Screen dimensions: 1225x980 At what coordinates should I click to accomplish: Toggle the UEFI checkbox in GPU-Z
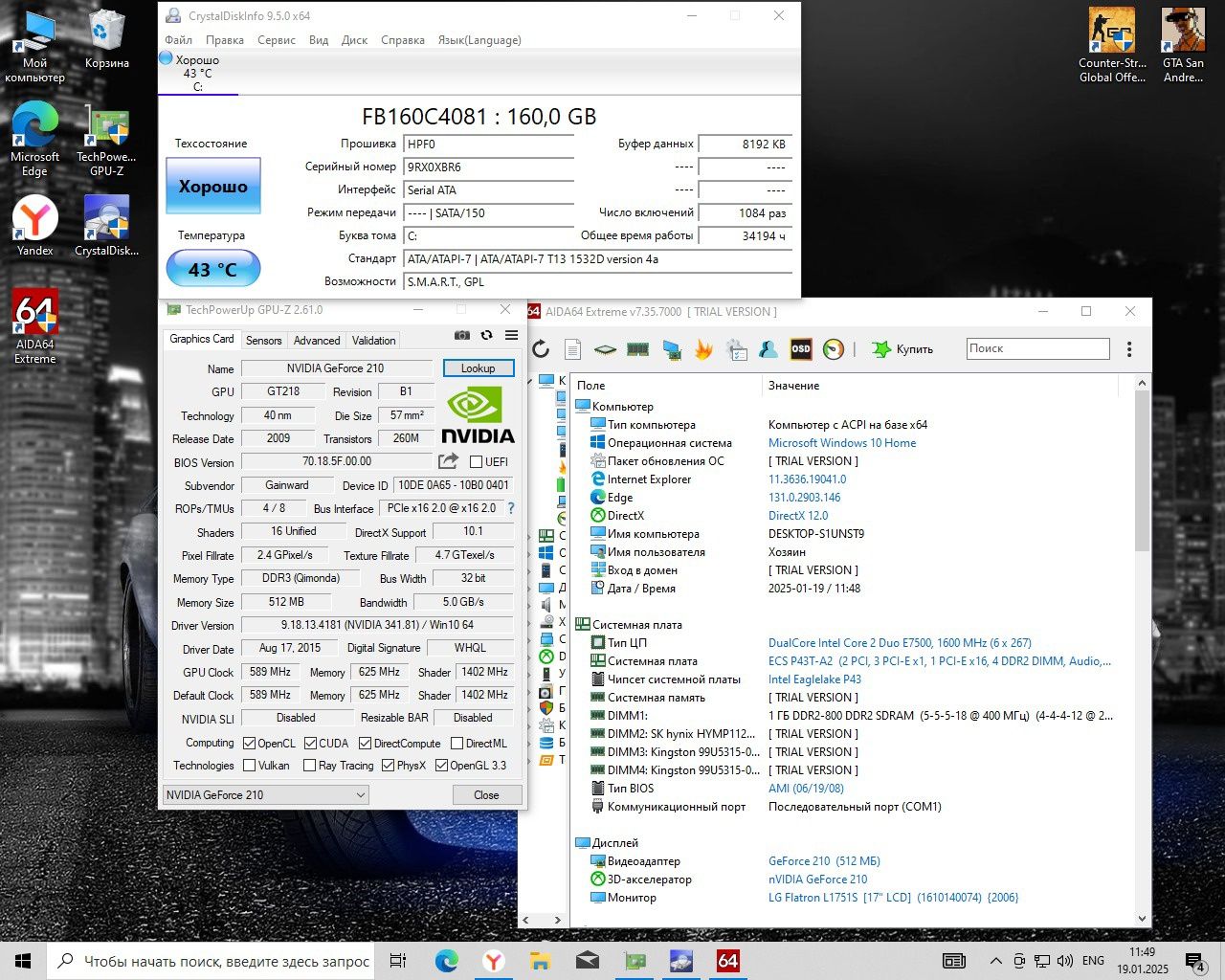coord(476,462)
